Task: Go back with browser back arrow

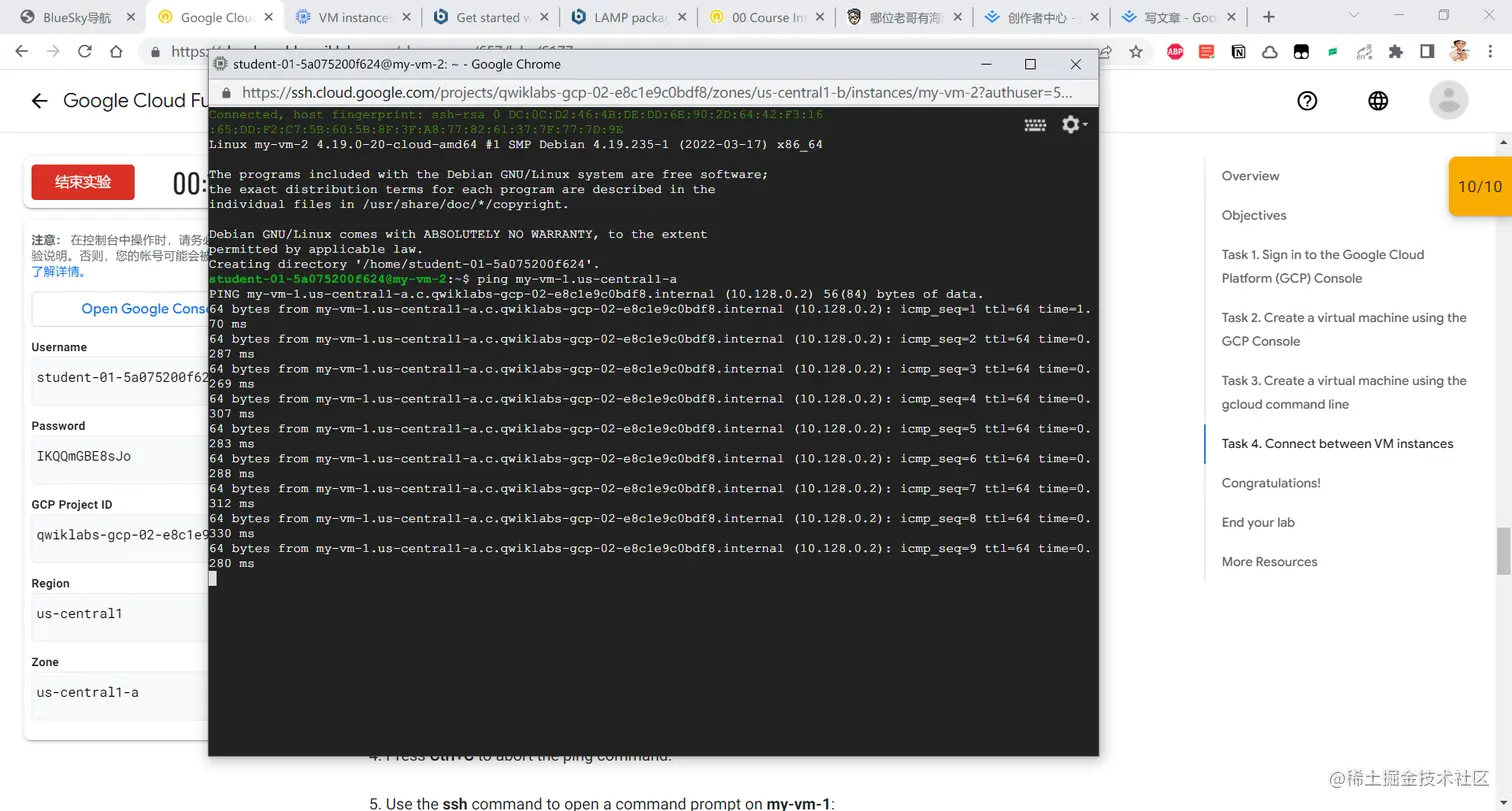Action: (x=22, y=52)
